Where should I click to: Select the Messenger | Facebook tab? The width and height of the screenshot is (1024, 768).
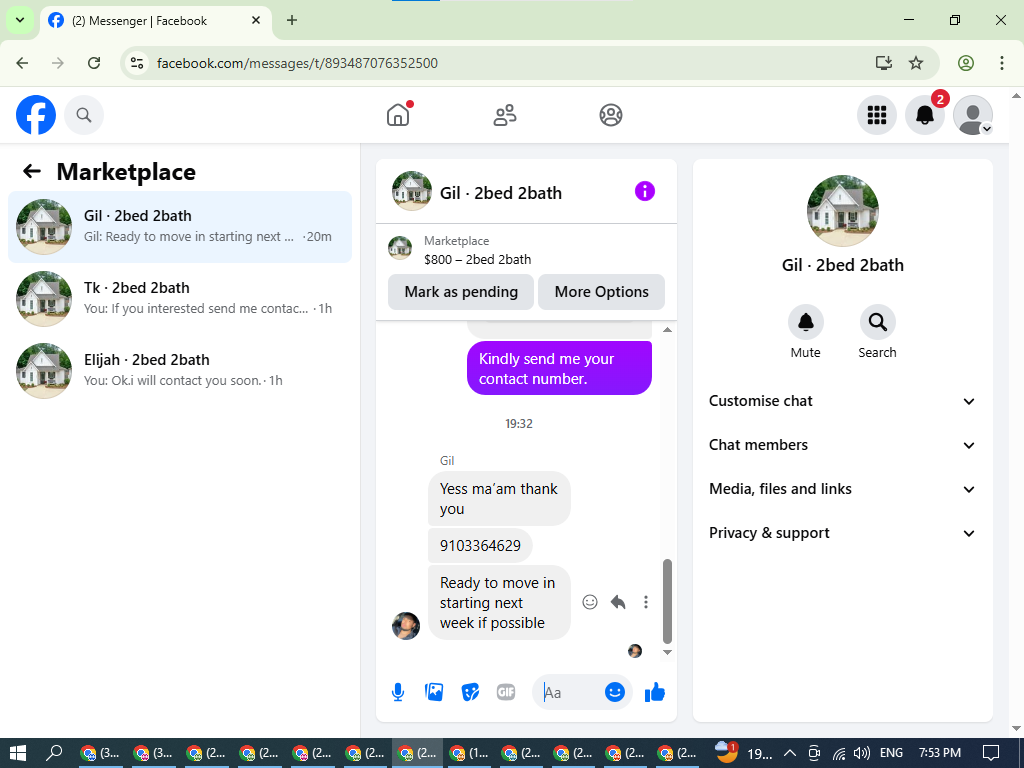coord(155,21)
